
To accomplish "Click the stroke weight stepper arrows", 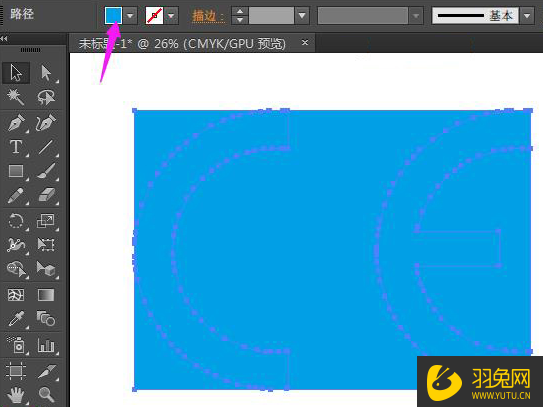I will 240,16.
